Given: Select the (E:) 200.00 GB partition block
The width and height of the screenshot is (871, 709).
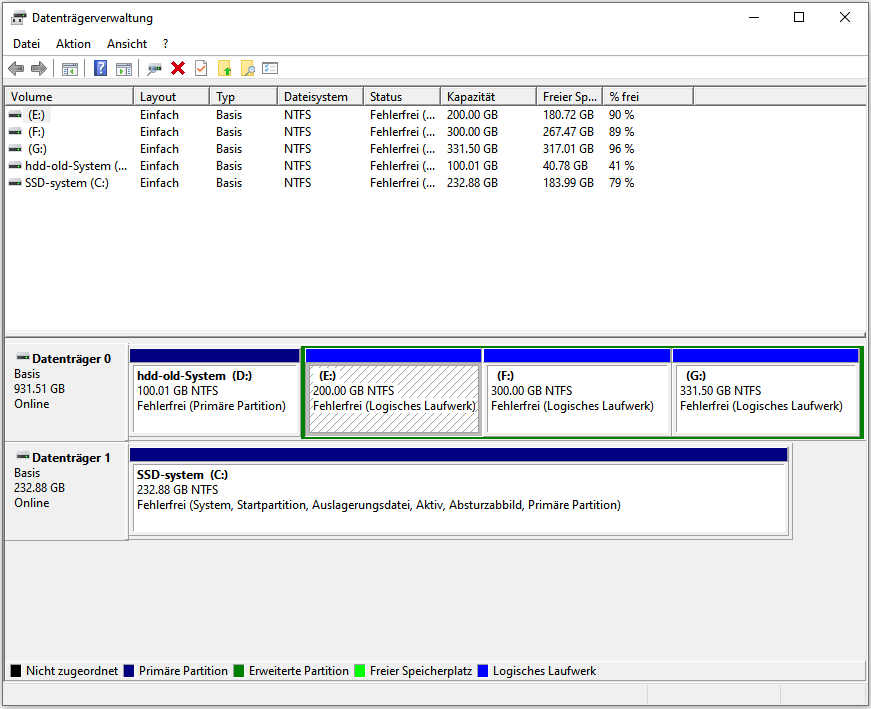Looking at the screenshot, I should pyautogui.click(x=394, y=392).
